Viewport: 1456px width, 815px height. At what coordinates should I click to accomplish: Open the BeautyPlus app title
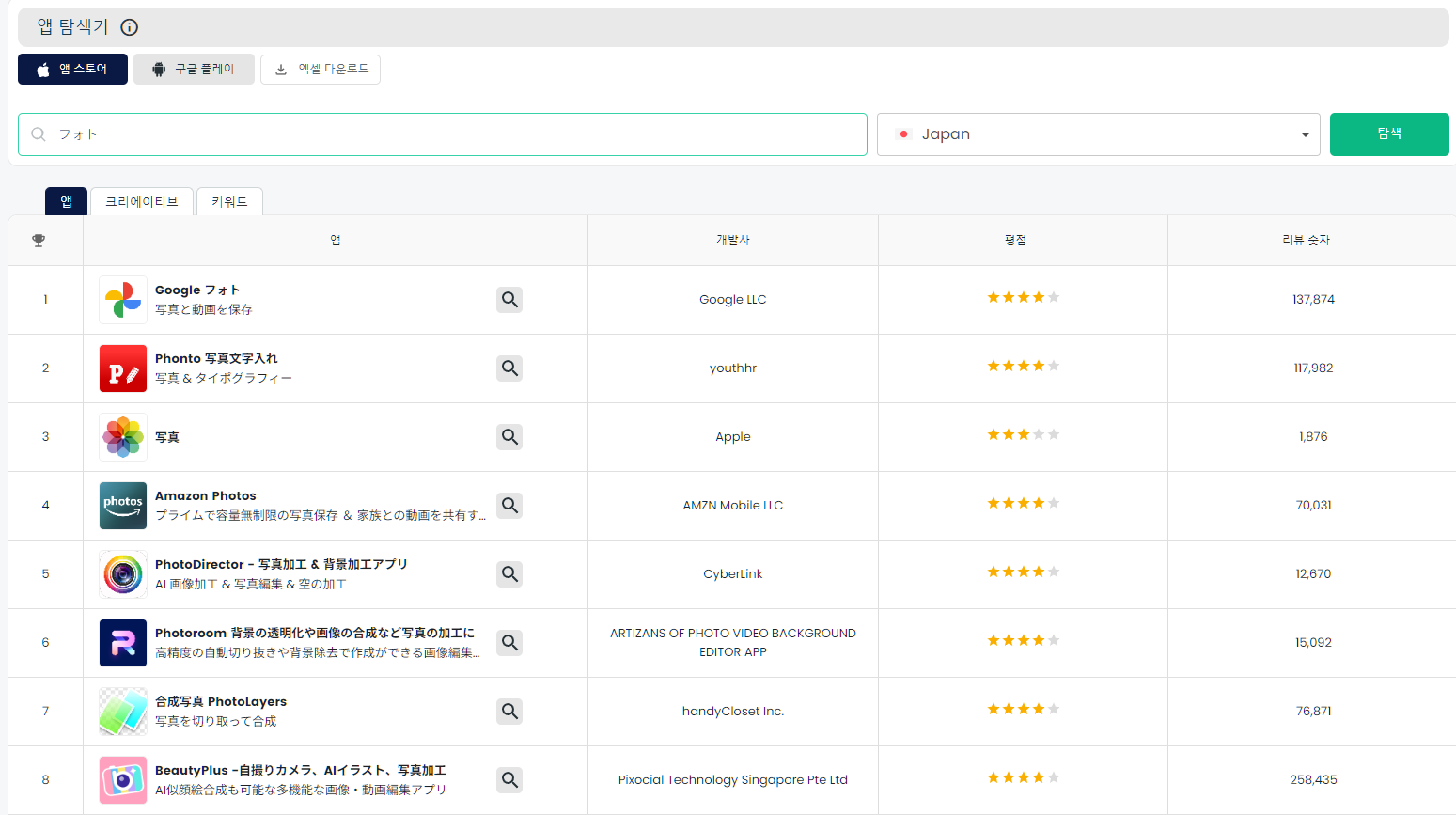click(301, 771)
